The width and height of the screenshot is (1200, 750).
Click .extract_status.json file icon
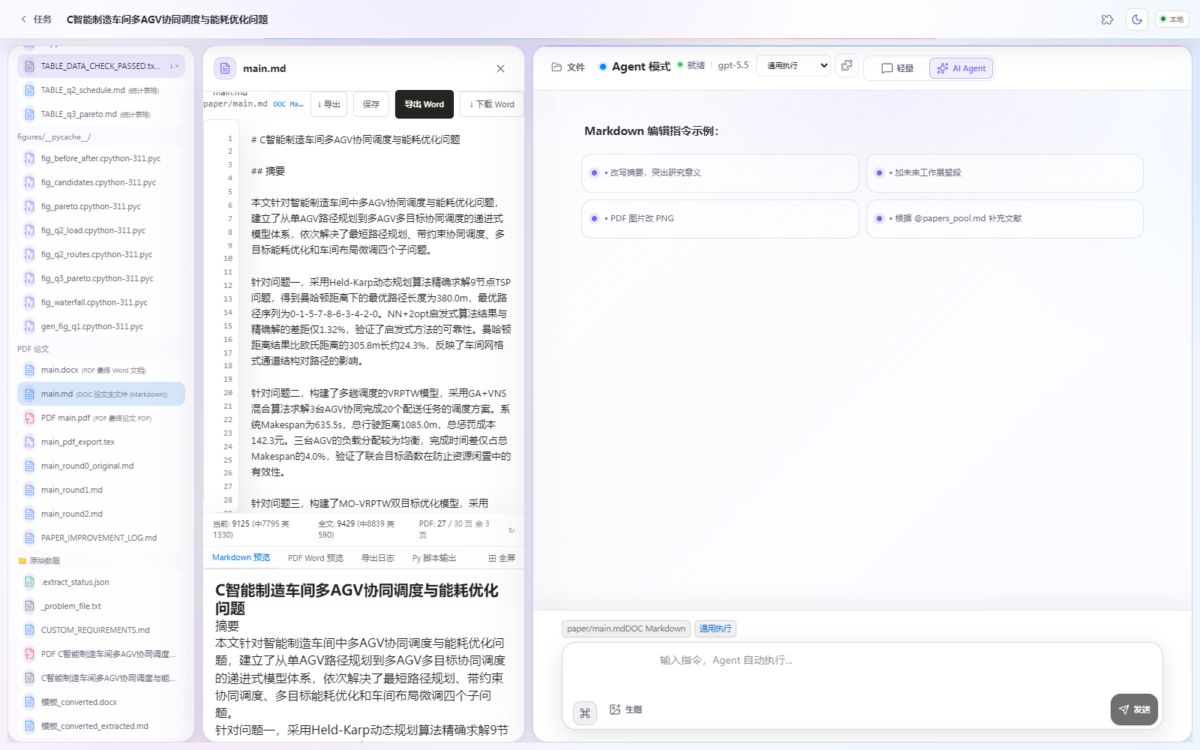pyautogui.click(x=29, y=582)
